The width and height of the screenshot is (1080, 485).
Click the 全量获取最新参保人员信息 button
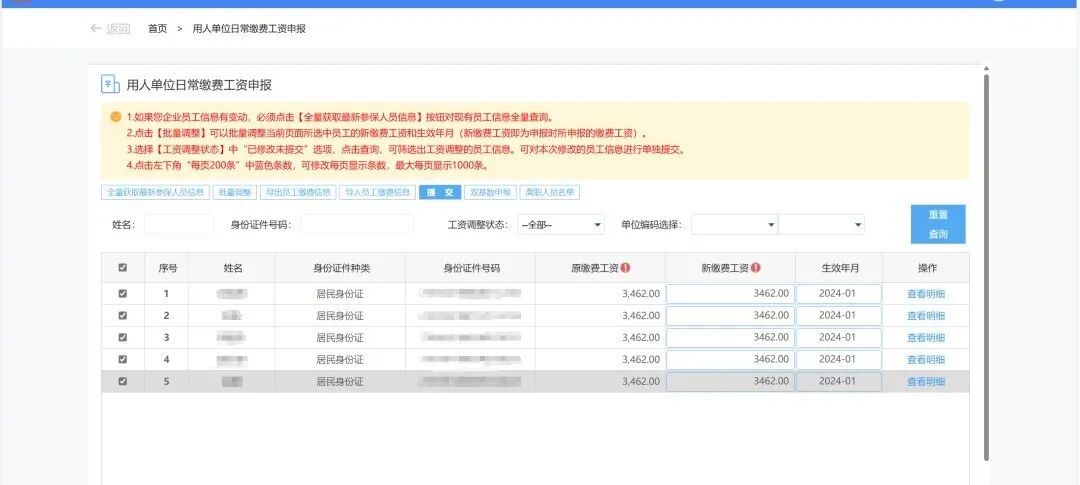click(x=155, y=193)
